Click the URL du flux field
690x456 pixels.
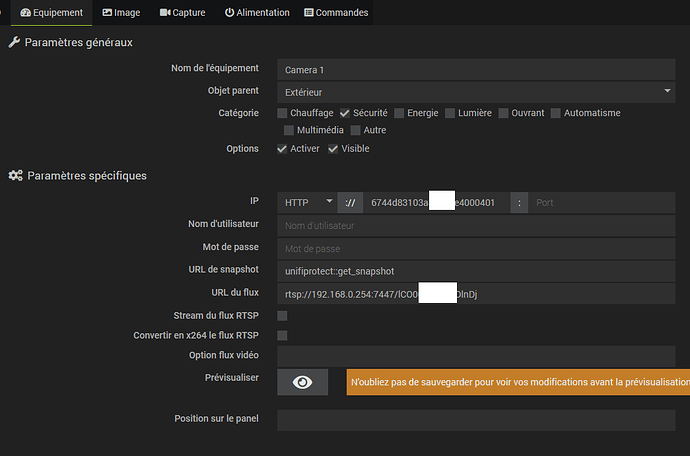[x=476, y=294]
